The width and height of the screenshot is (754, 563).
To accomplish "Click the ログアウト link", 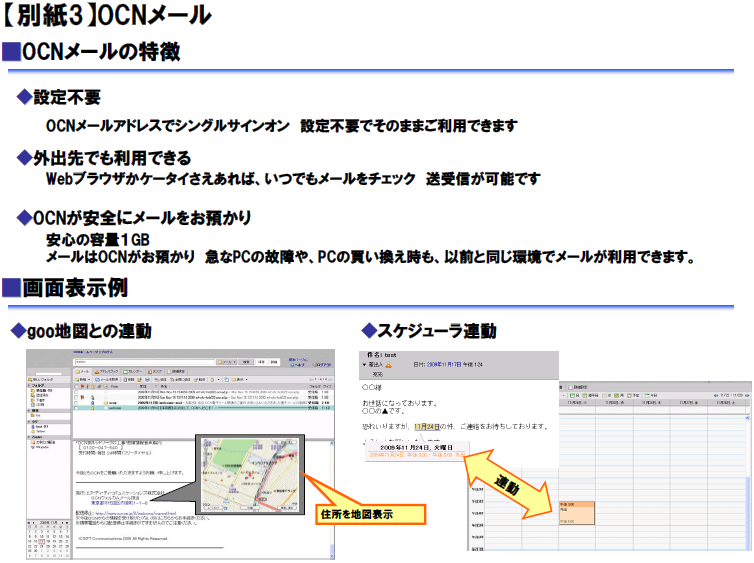I will pos(322,365).
